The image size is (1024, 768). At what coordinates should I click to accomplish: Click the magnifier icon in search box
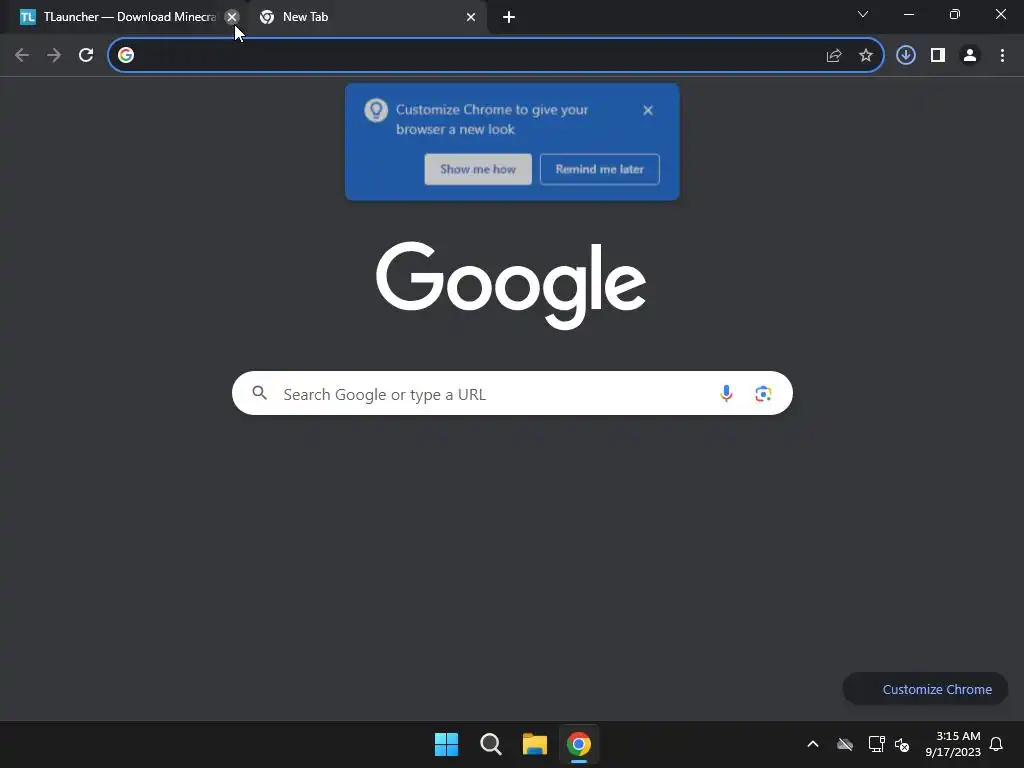pos(260,393)
